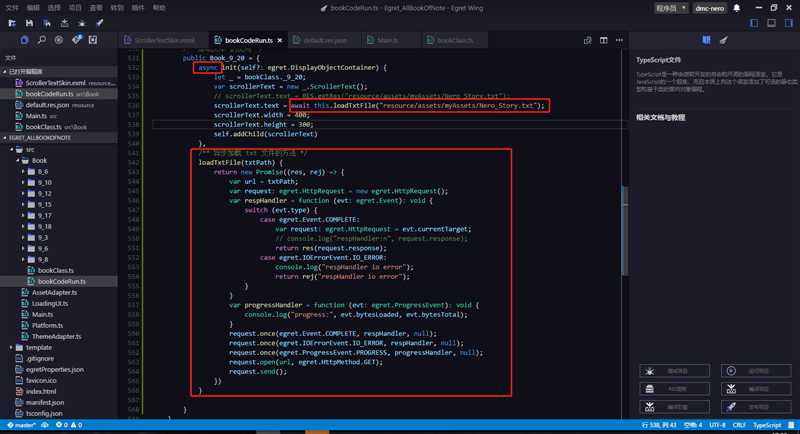Click the stack-icon button in the bottom-right panel

674,389
